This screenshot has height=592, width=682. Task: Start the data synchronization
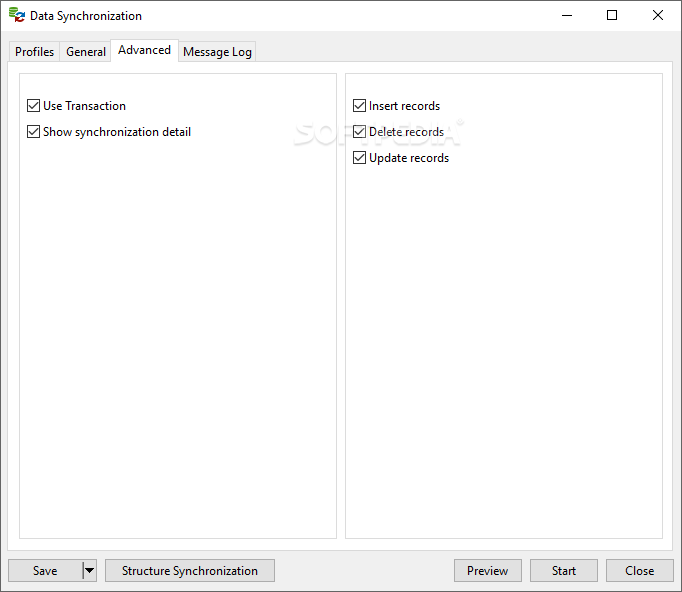click(x=564, y=571)
